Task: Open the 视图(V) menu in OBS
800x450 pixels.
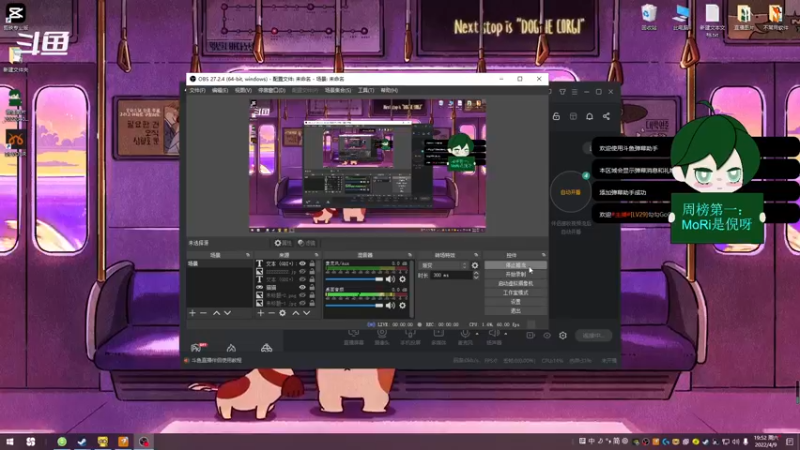Action: tap(243, 90)
